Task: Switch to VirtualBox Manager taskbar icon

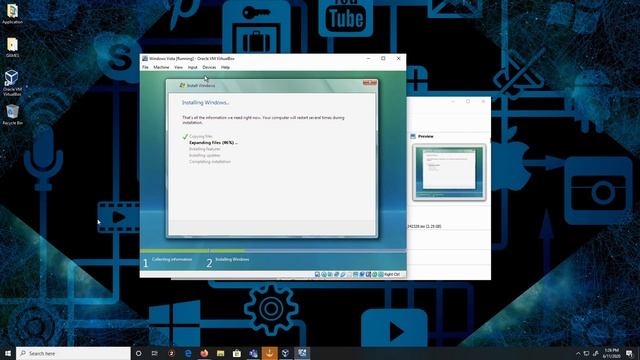Action: [x=286, y=353]
